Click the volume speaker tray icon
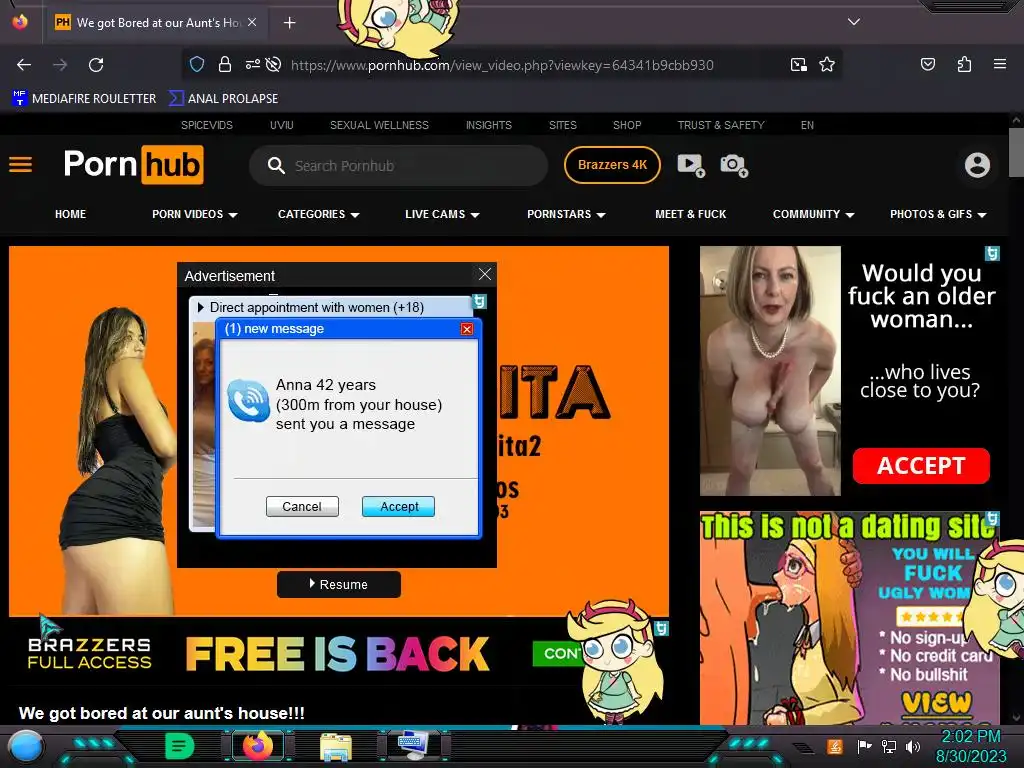 coord(912,746)
